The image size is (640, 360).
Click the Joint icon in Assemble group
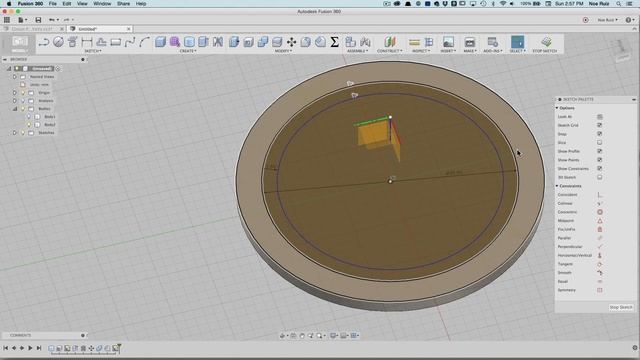(x=365, y=42)
